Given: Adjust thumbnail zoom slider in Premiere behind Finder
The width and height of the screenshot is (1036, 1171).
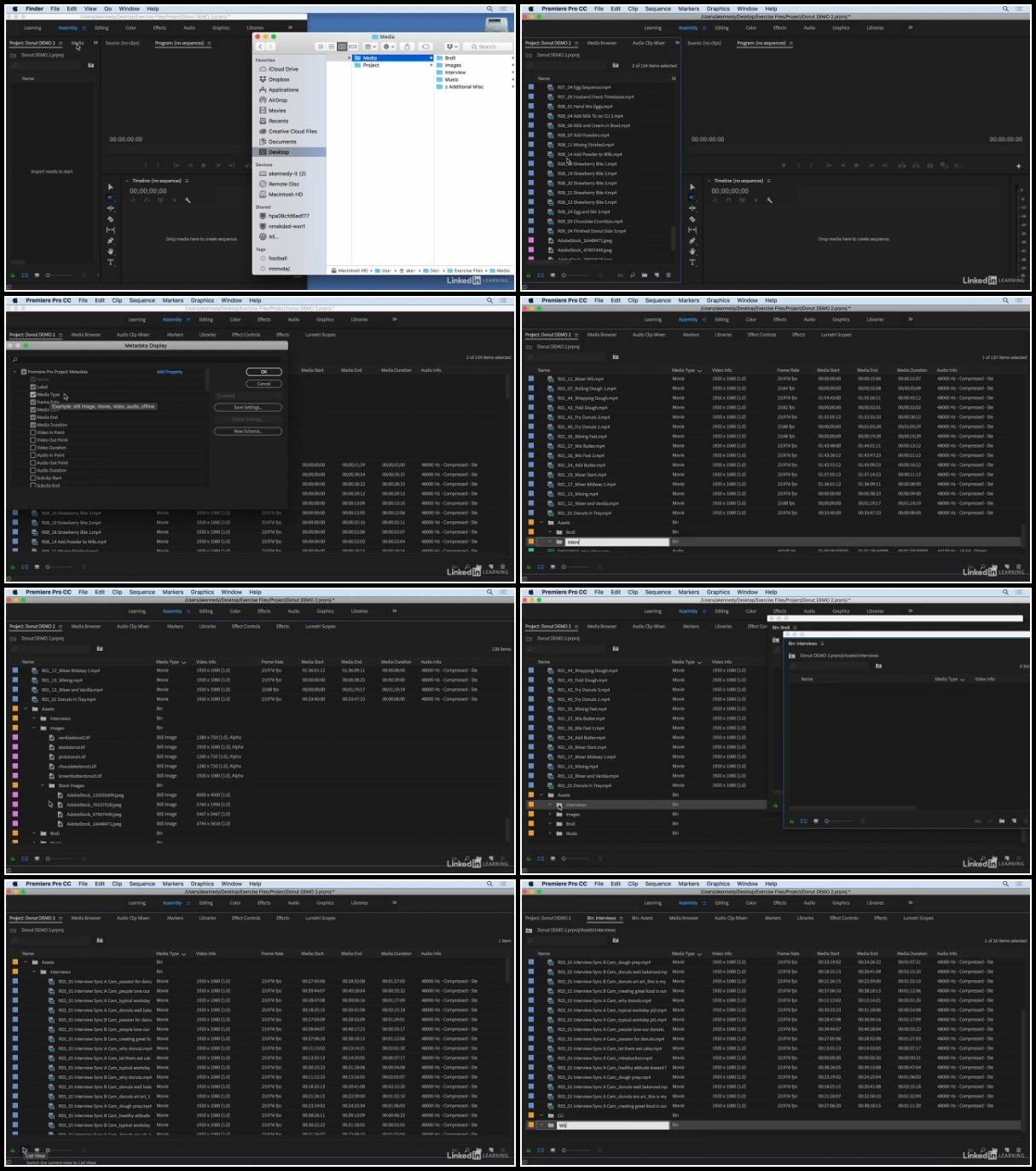Looking at the screenshot, I should pyautogui.click(x=61, y=275).
